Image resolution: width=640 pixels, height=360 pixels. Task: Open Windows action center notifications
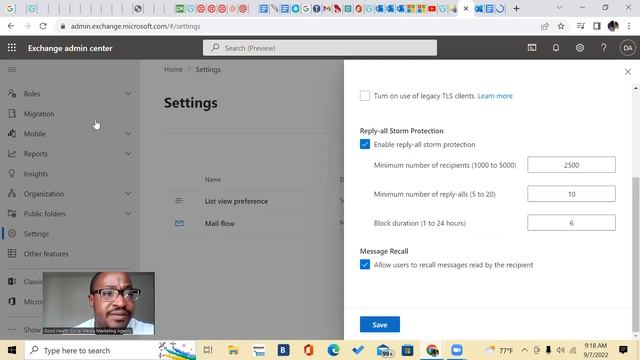click(623, 350)
